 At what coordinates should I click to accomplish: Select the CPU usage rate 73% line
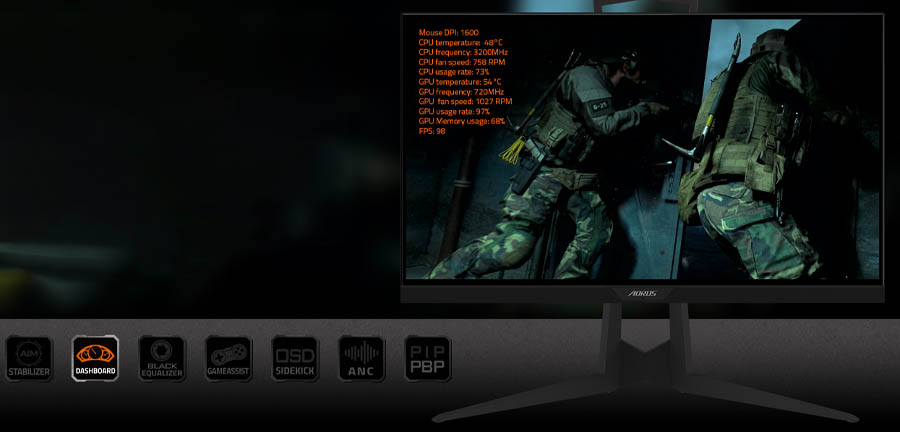(x=454, y=72)
